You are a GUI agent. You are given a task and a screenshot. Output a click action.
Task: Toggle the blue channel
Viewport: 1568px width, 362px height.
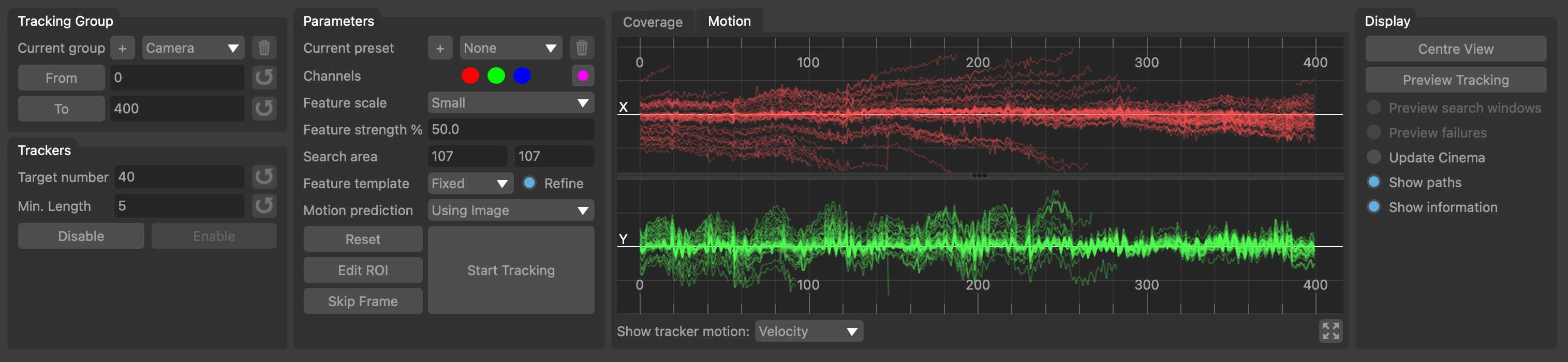522,76
